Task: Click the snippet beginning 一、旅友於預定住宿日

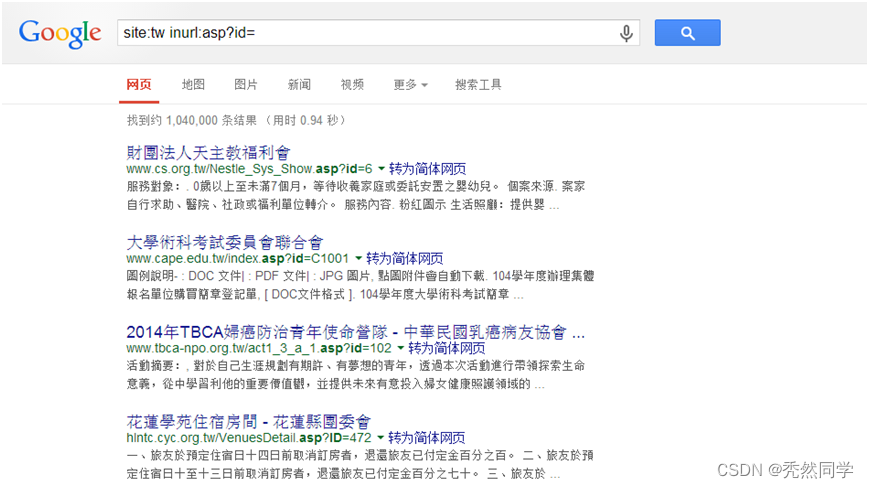Action: [360, 465]
